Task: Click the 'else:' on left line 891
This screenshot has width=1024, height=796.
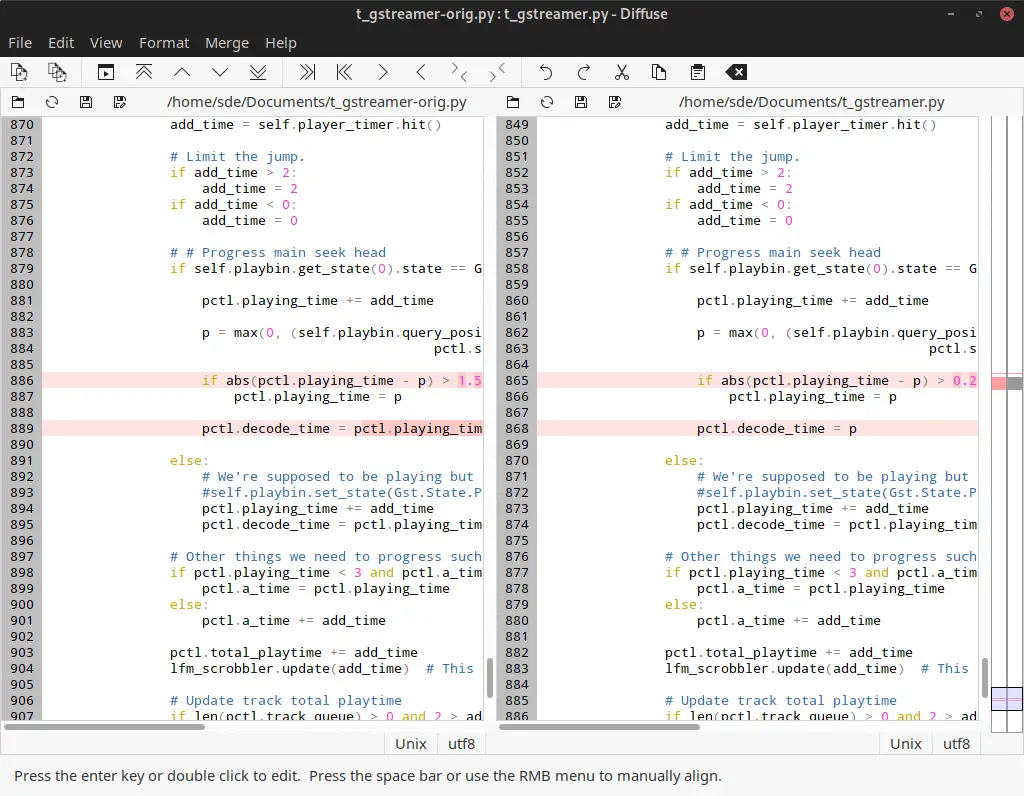Action: (189, 460)
